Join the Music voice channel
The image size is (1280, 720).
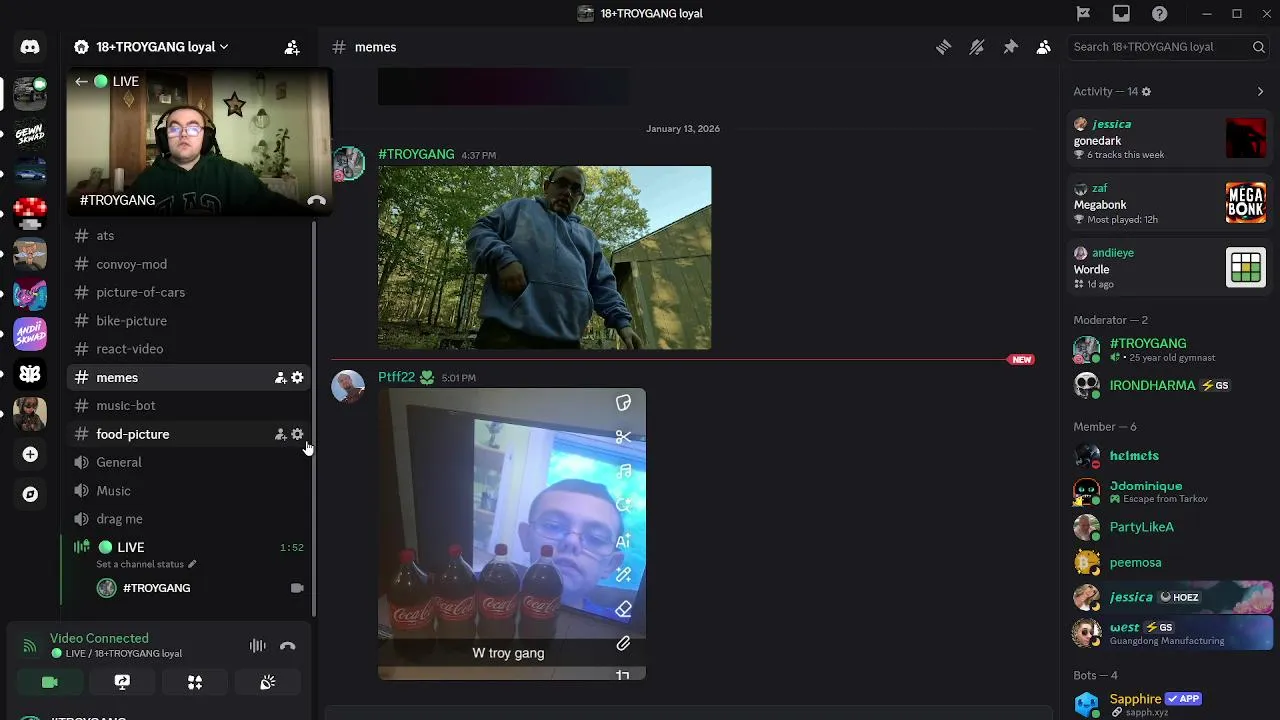(190, 491)
